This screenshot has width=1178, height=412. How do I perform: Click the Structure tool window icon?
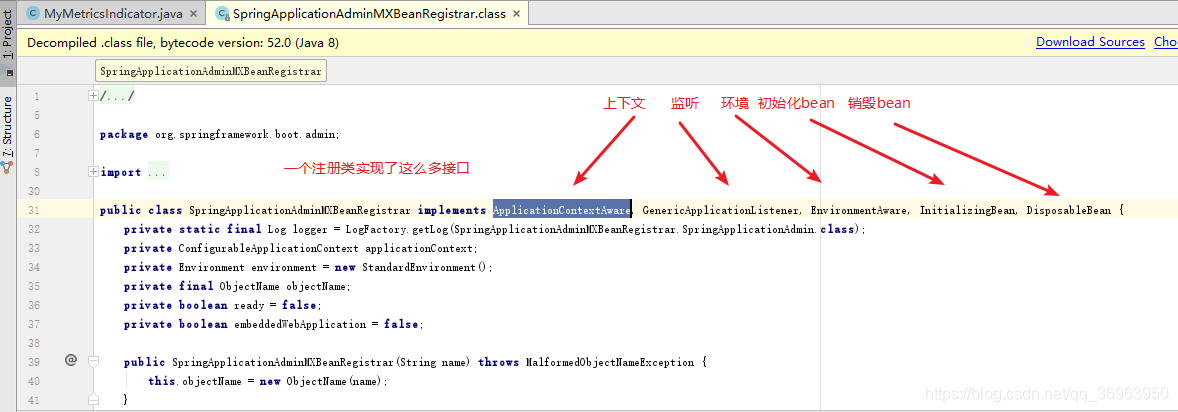8,167
